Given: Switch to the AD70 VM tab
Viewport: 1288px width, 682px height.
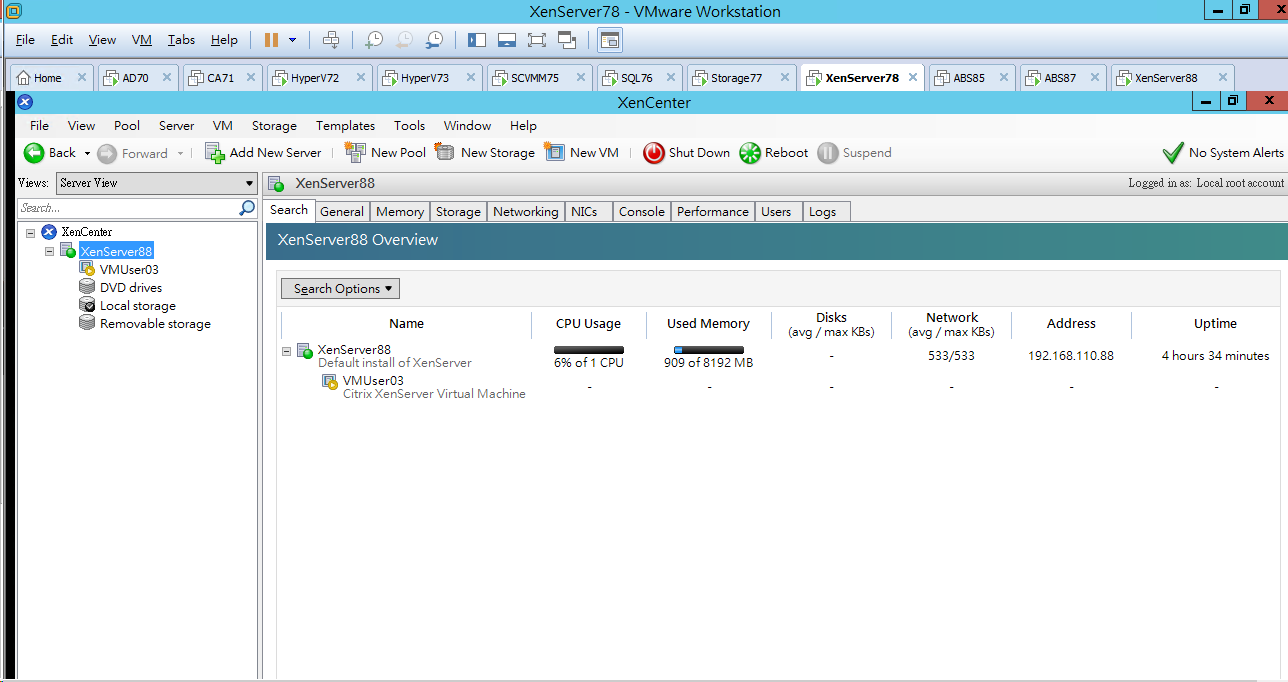Looking at the screenshot, I should (x=135, y=78).
